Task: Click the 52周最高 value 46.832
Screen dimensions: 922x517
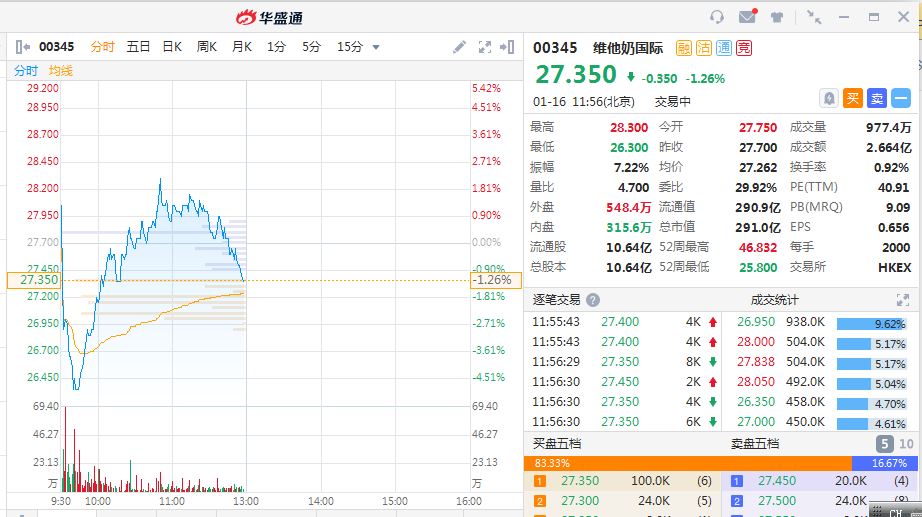Action: (758, 248)
